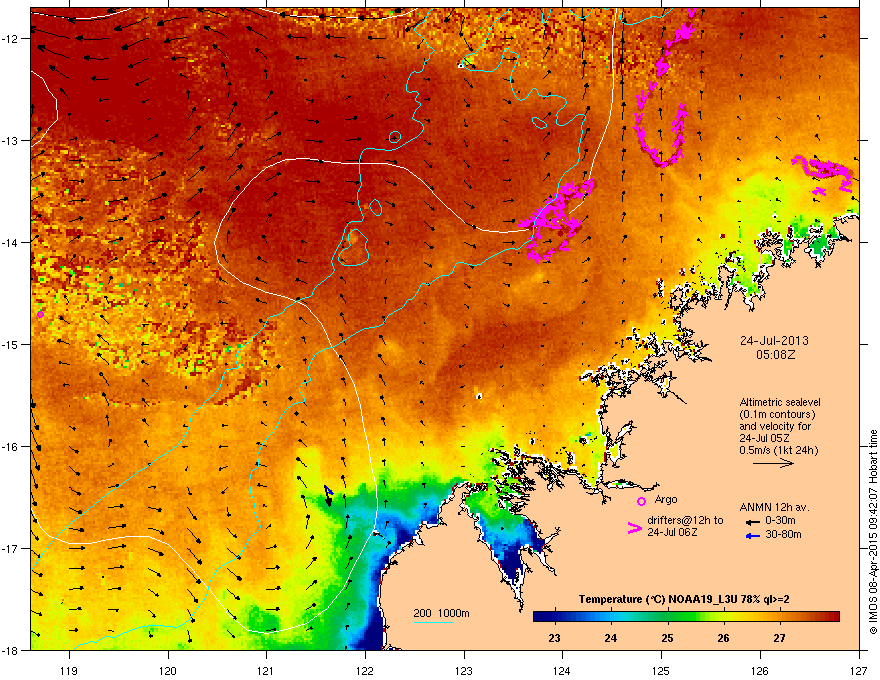Click the dark red end of the temperature color bar

pos(833,616)
